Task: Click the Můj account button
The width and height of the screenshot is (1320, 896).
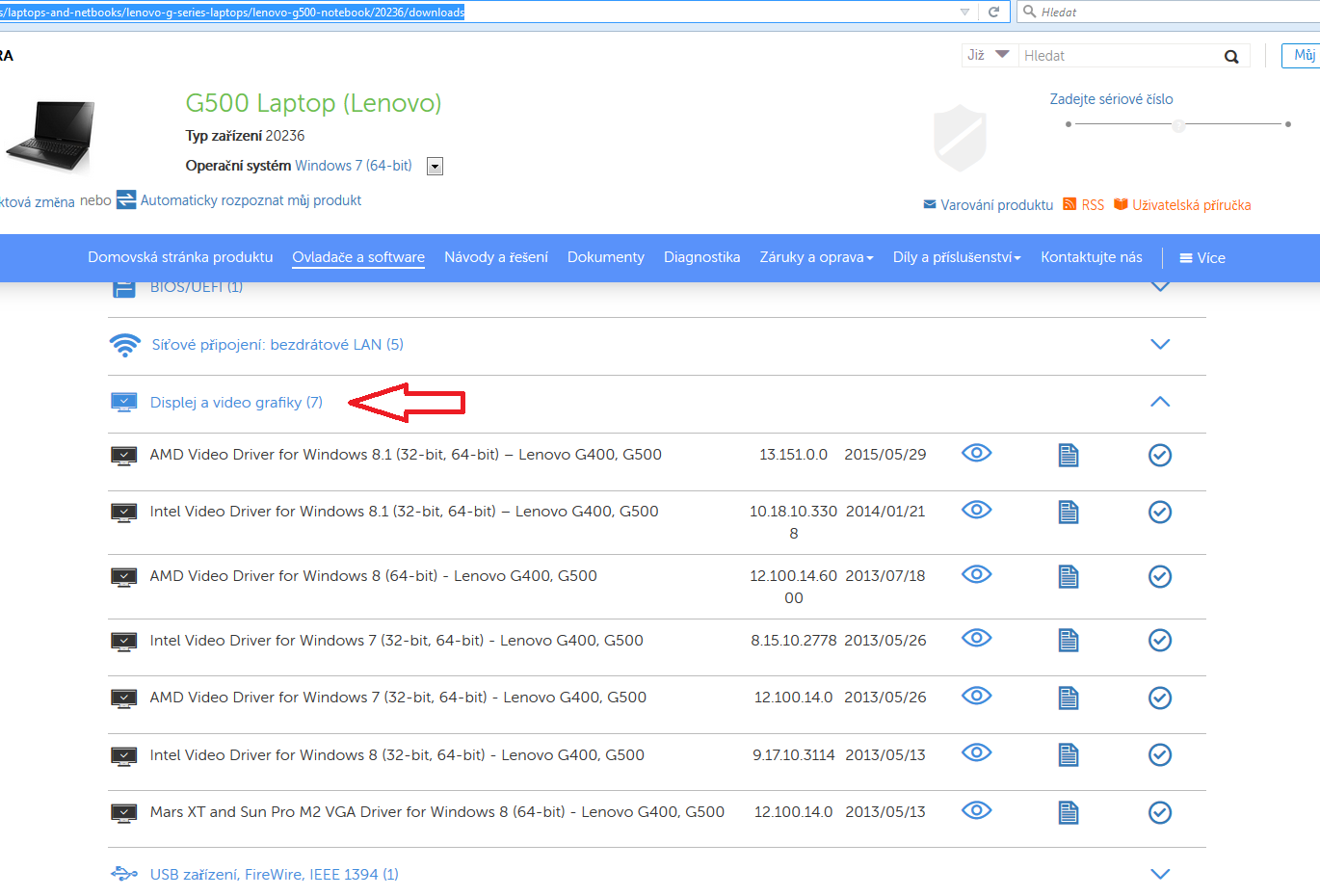Action: (1301, 55)
